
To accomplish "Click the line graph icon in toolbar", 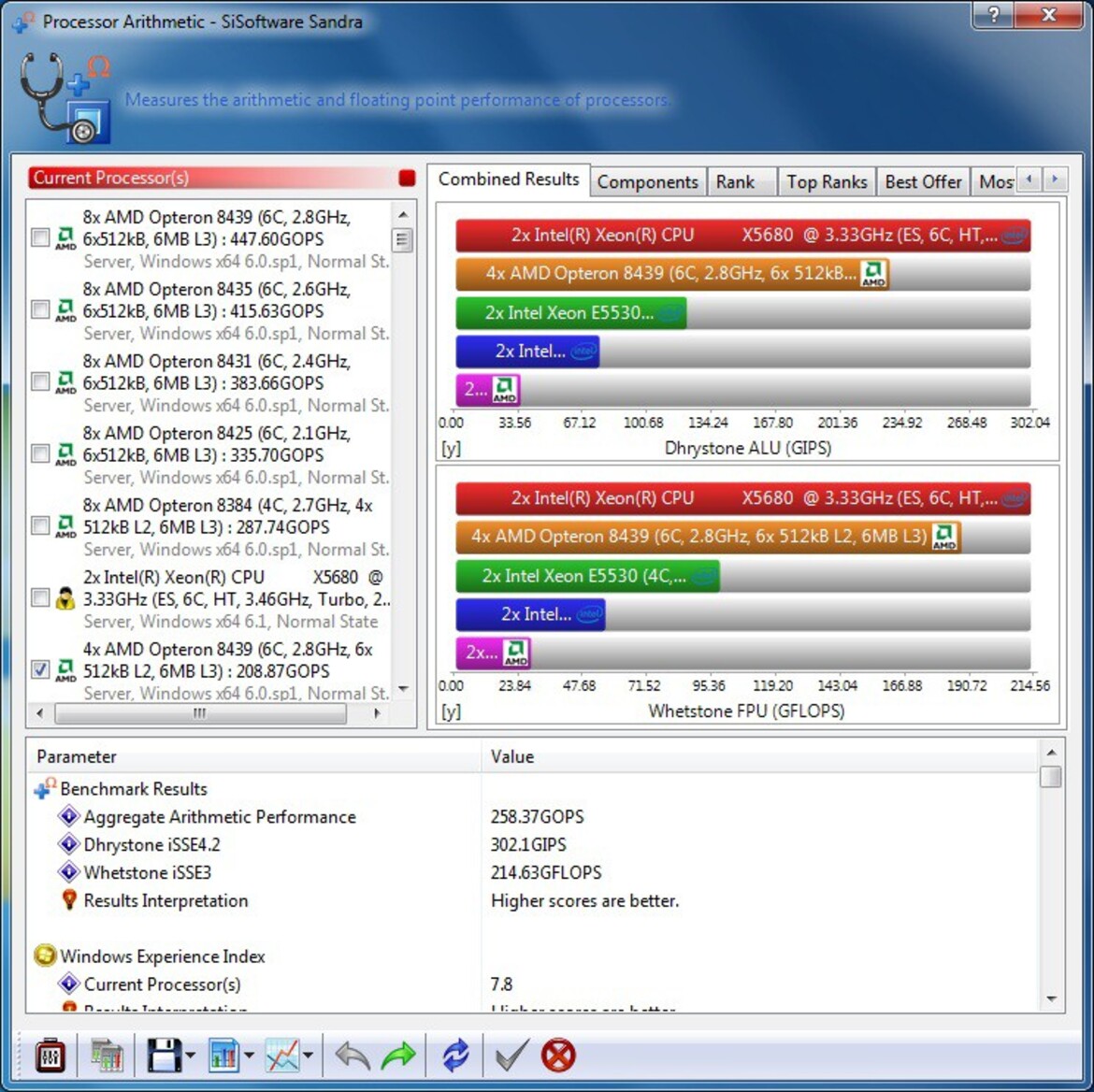I will [281, 1055].
